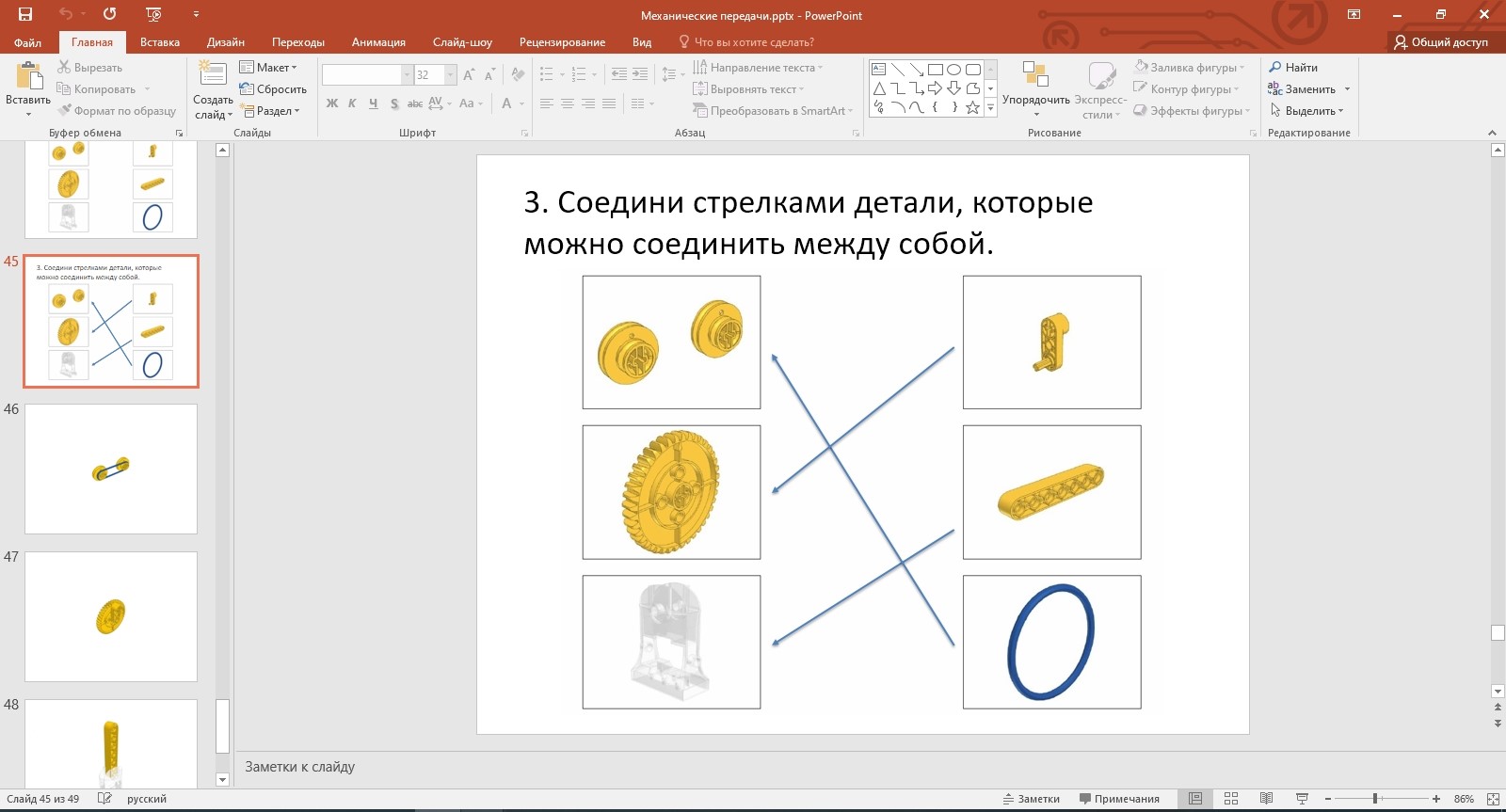Viewport: 1506px width, 812px height.
Task: Open the font size dropdown
Action: (450, 74)
